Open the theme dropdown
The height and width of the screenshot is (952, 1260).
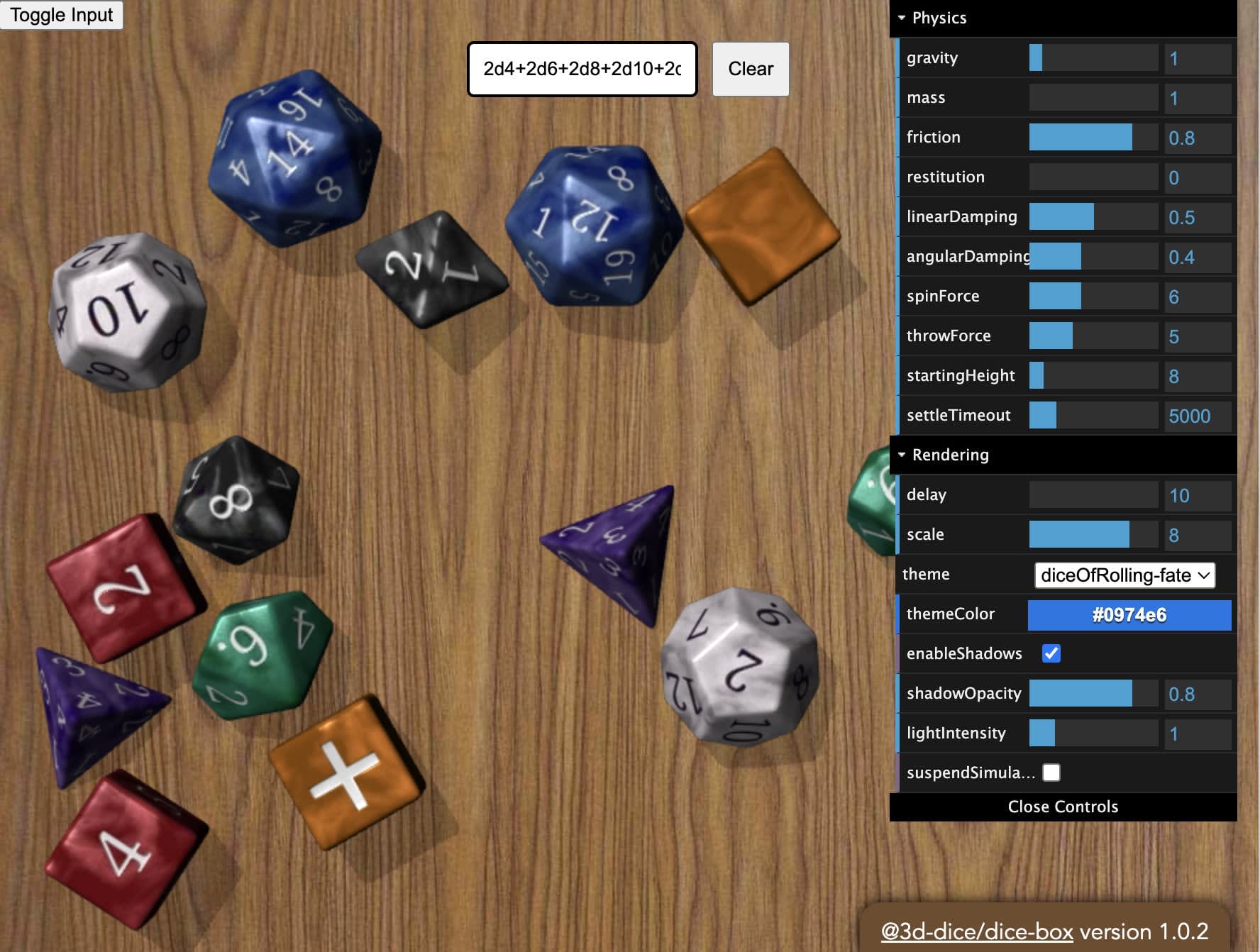1125,575
